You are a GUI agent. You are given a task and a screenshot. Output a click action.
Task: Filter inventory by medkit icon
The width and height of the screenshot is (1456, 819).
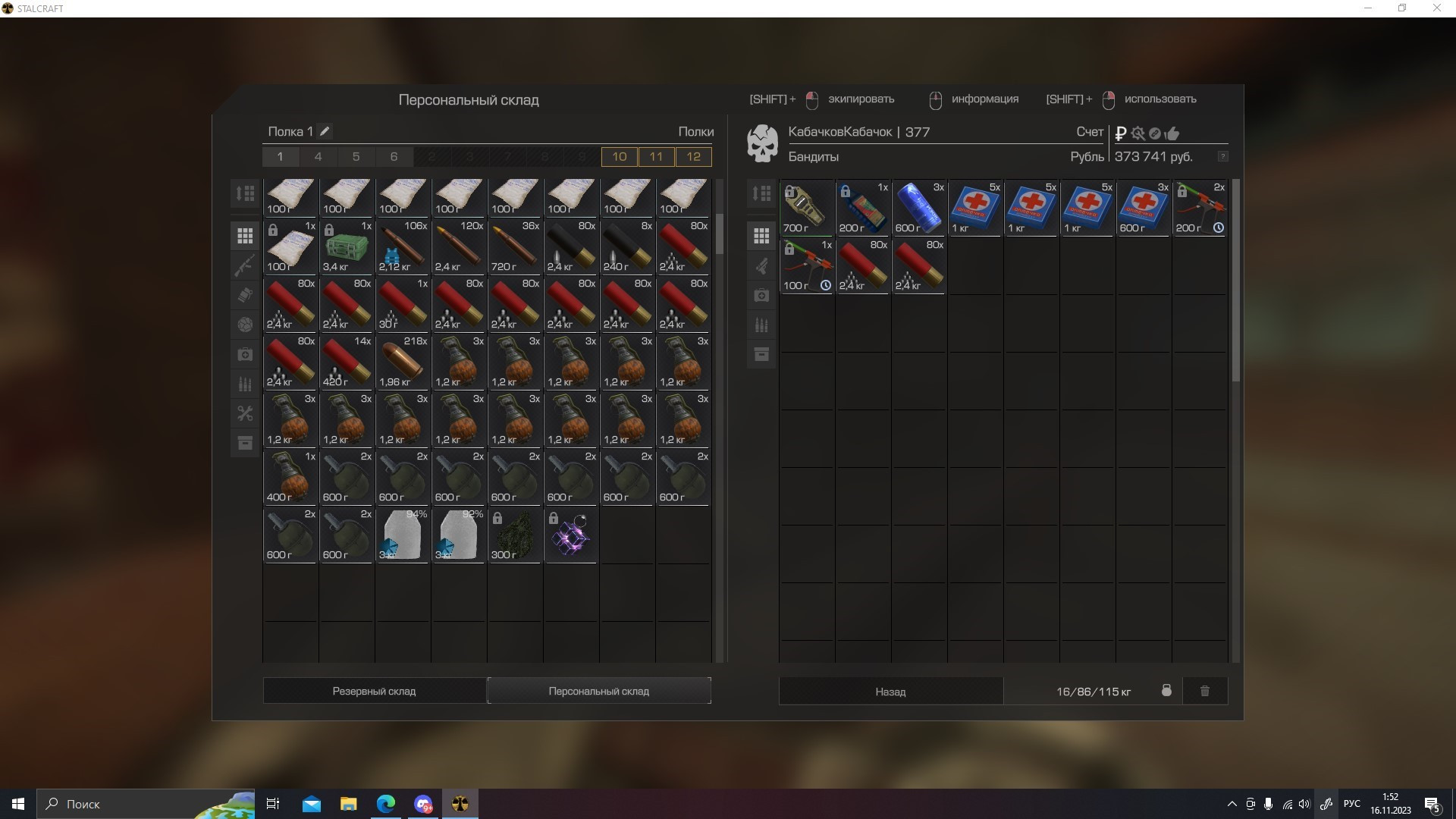(761, 295)
